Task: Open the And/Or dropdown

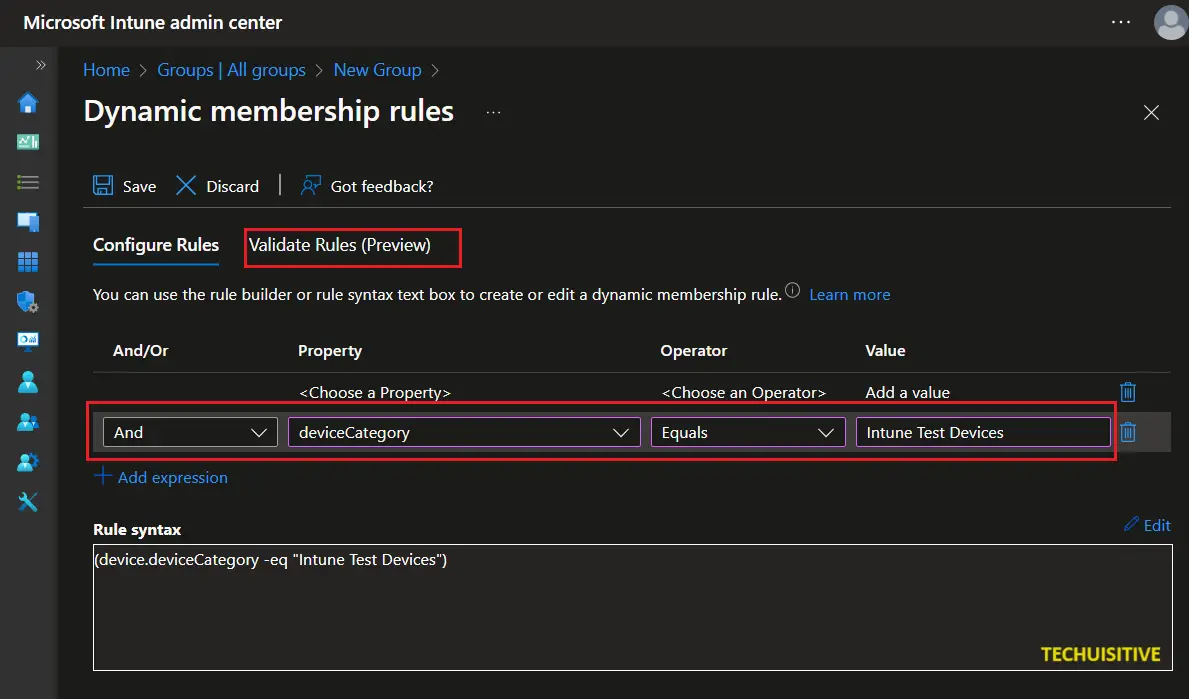Action: pos(189,432)
